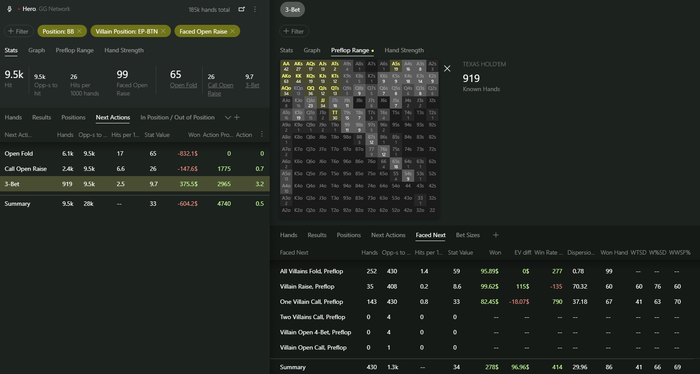Select the TT cell in range grid
Viewport: 700px width, 374px height.
pos(334,115)
